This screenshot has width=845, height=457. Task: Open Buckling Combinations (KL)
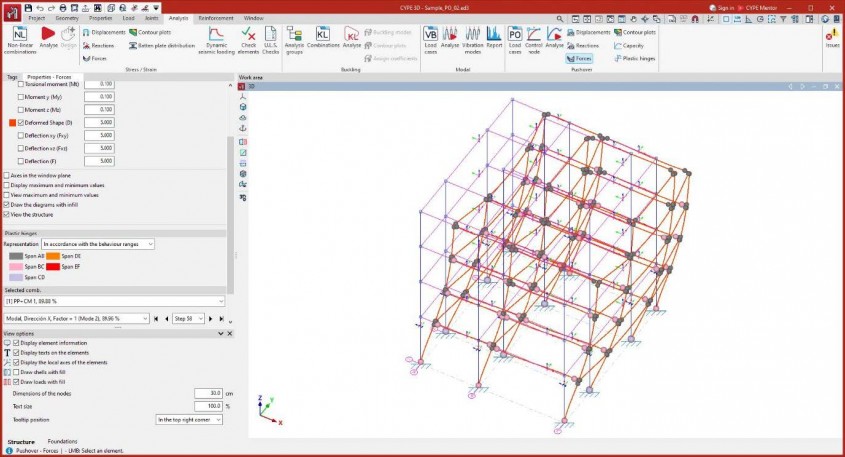(323, 38)
